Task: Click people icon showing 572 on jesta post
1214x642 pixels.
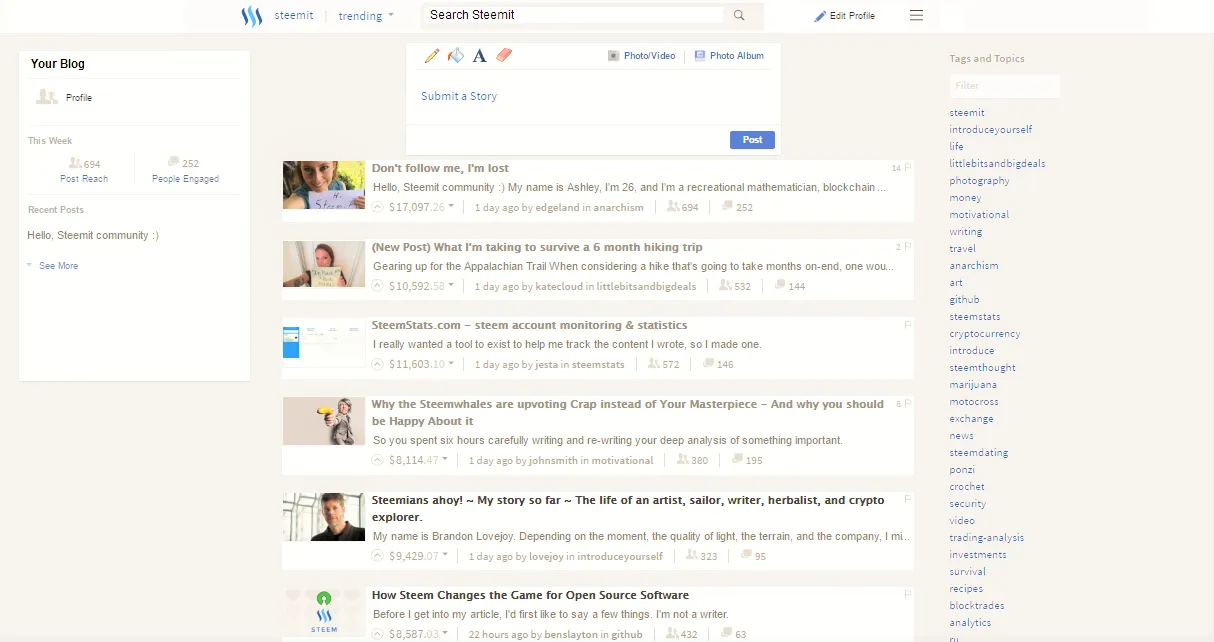Action: [654, 364]
